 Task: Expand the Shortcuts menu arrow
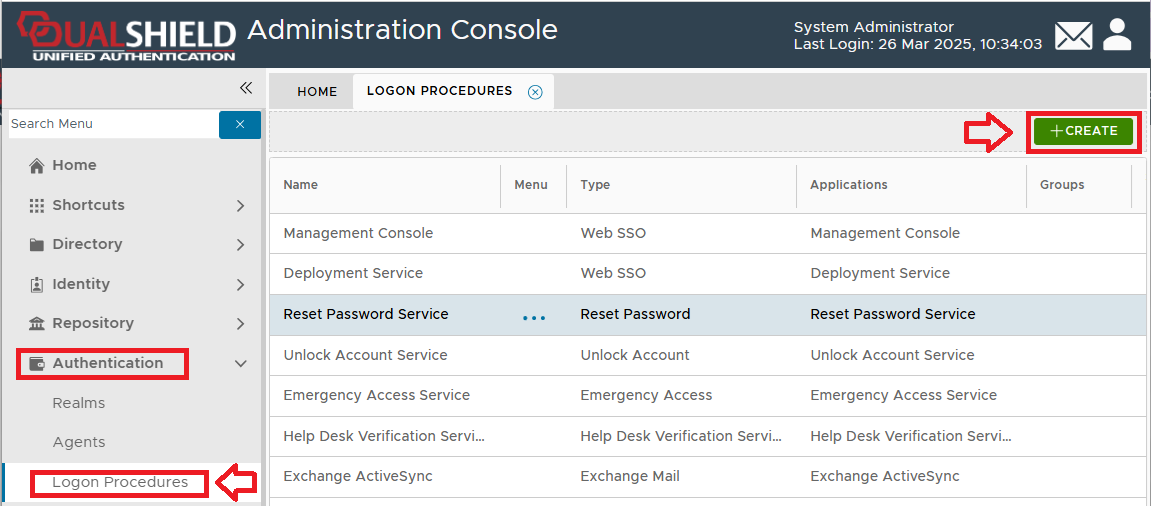point(240,206)
